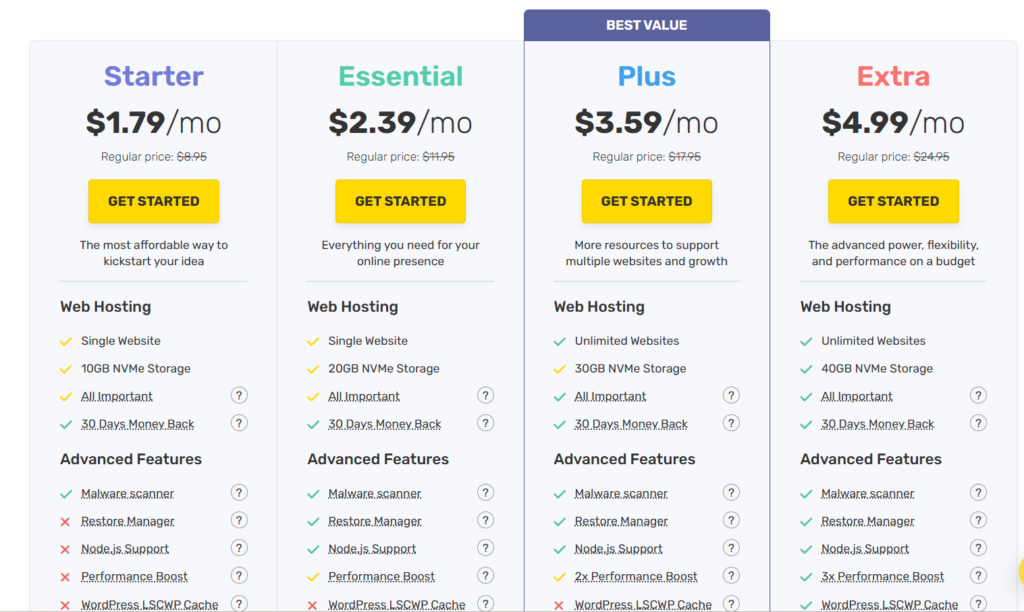Open help icon for Extra 30 Days Money Back
1024x612 pixels.
tap(978, 423)
